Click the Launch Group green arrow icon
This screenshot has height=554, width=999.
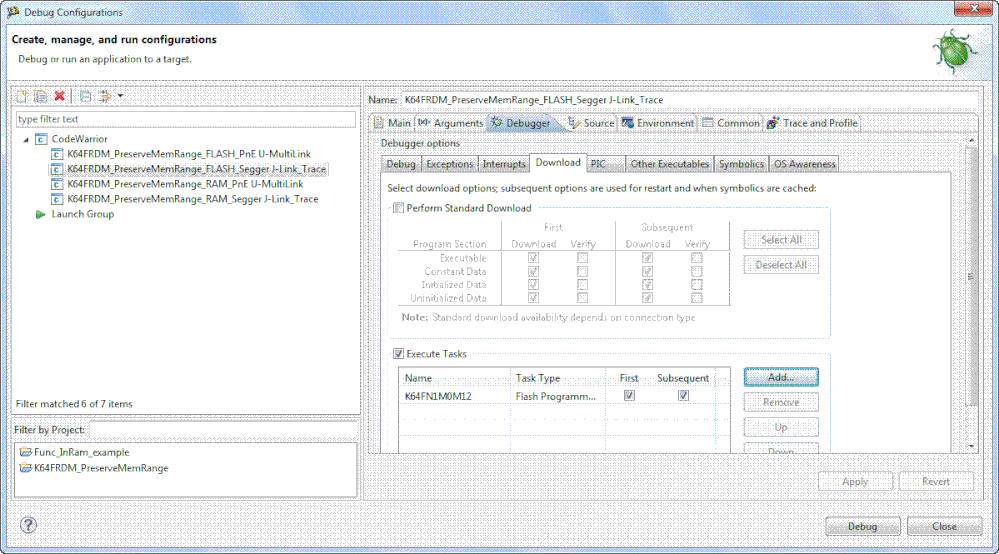point(41,215)
